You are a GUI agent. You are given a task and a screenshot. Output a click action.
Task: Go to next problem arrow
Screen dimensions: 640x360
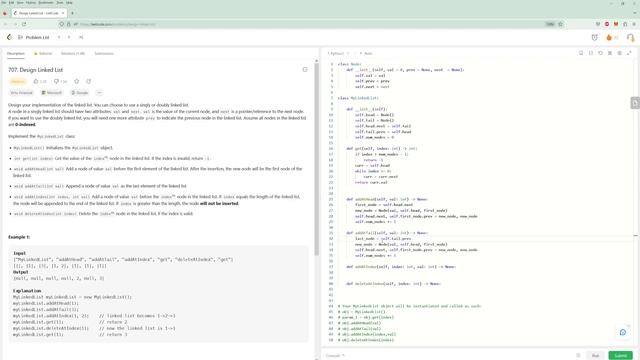[x=69, y=37]
